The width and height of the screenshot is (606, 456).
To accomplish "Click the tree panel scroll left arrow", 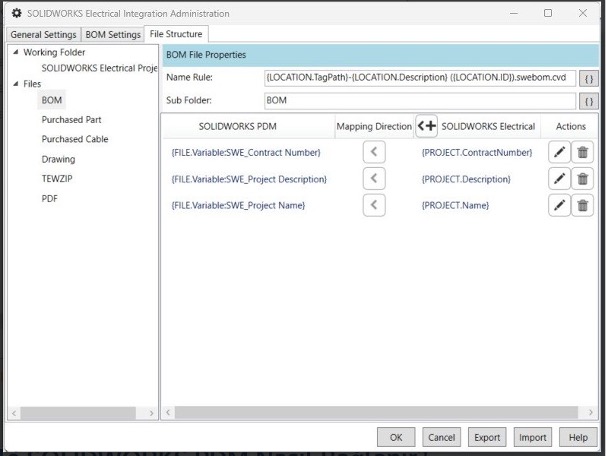I will point(14,413).
